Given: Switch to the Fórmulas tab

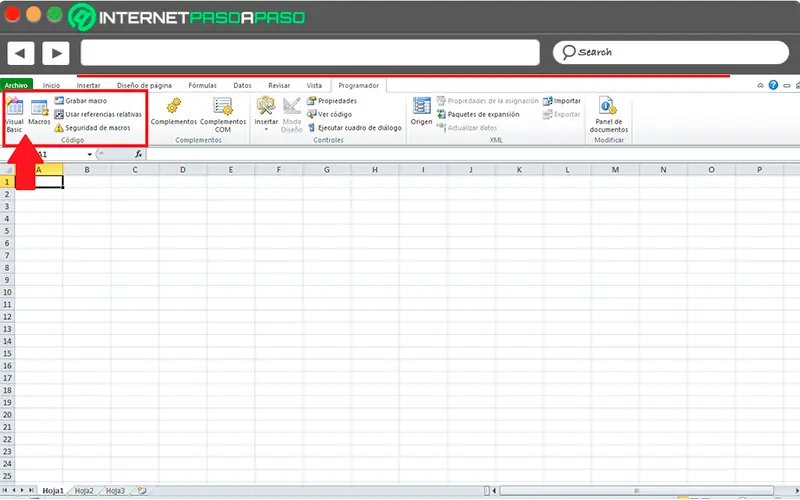Looking at the screenshot, I should click(203, 85).
